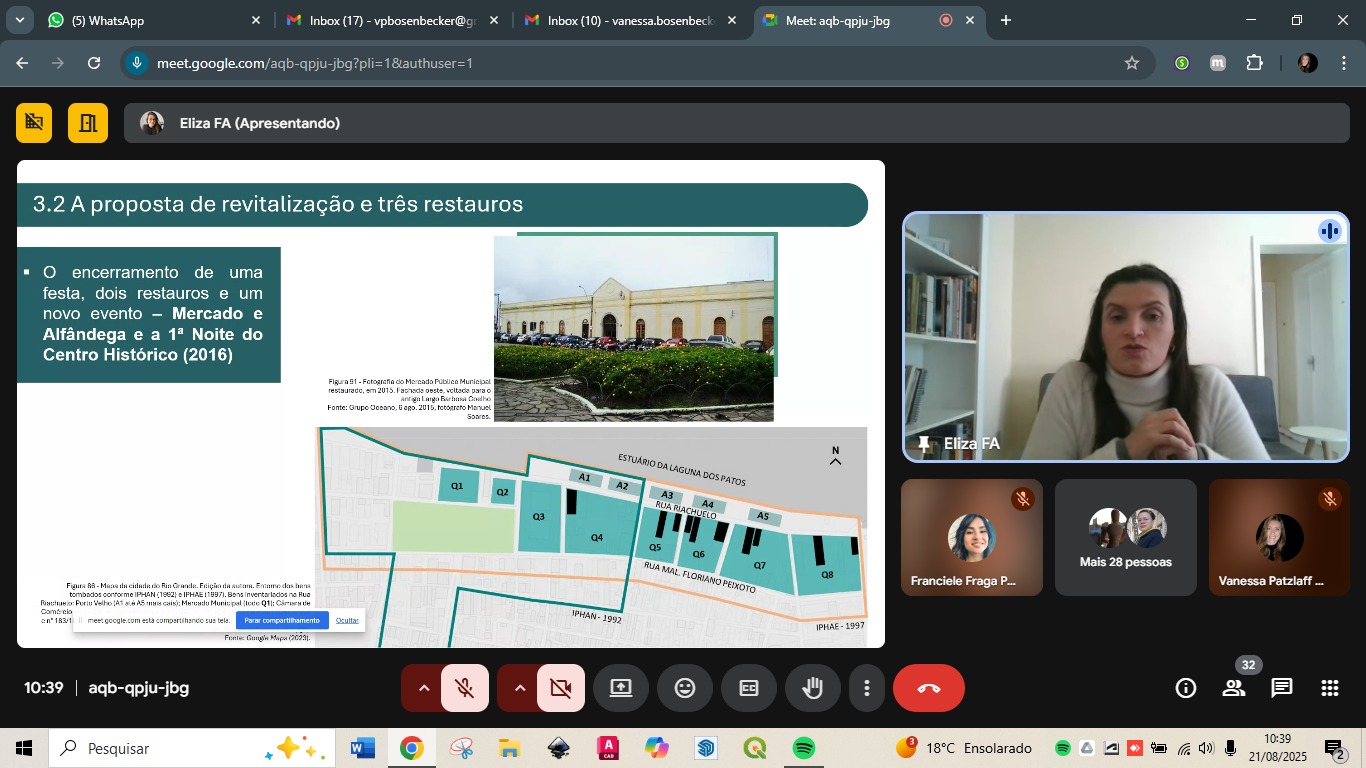
Task: Click the Ocultar link
Action: 347,620
